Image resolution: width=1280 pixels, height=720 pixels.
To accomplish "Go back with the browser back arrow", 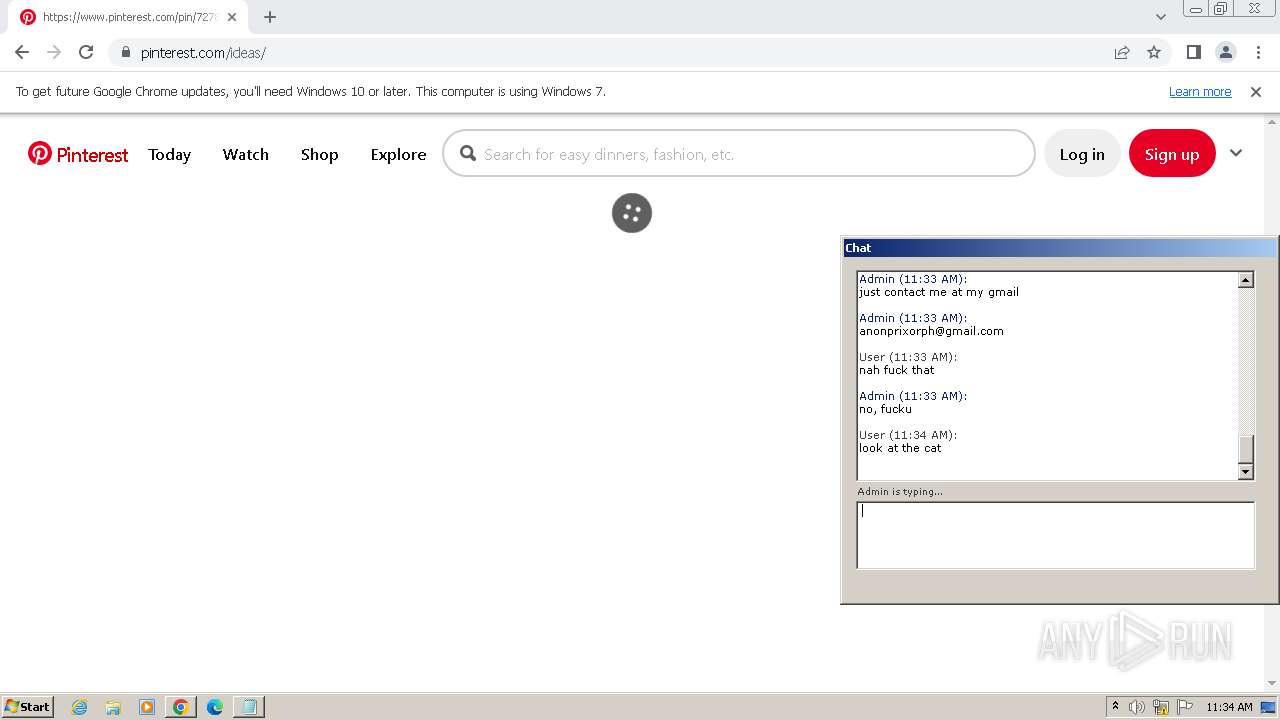I will (x=22, y=52).
